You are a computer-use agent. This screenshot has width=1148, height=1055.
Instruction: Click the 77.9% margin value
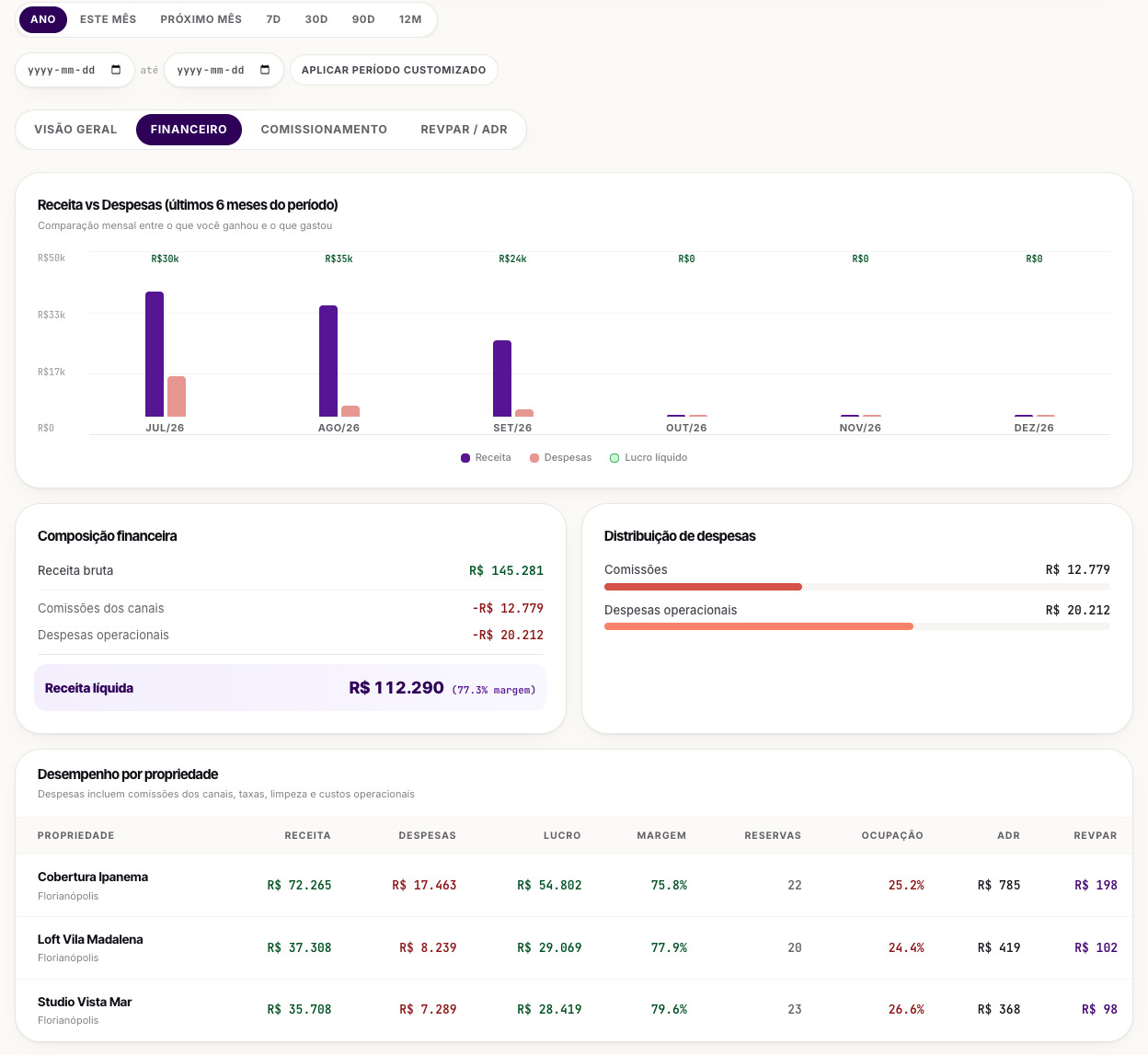[x=669, y=947]
